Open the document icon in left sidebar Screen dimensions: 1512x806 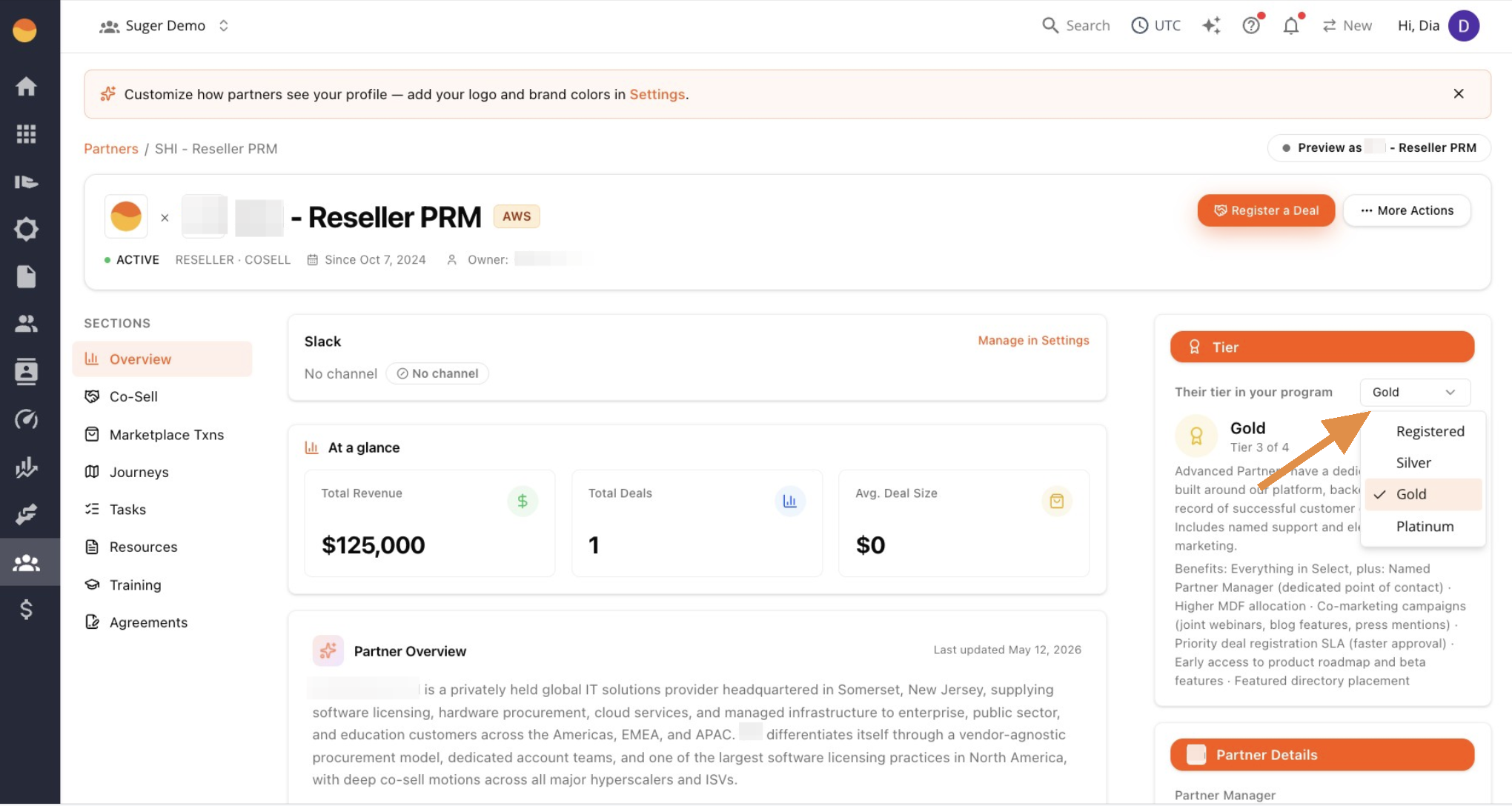point(26,276)
